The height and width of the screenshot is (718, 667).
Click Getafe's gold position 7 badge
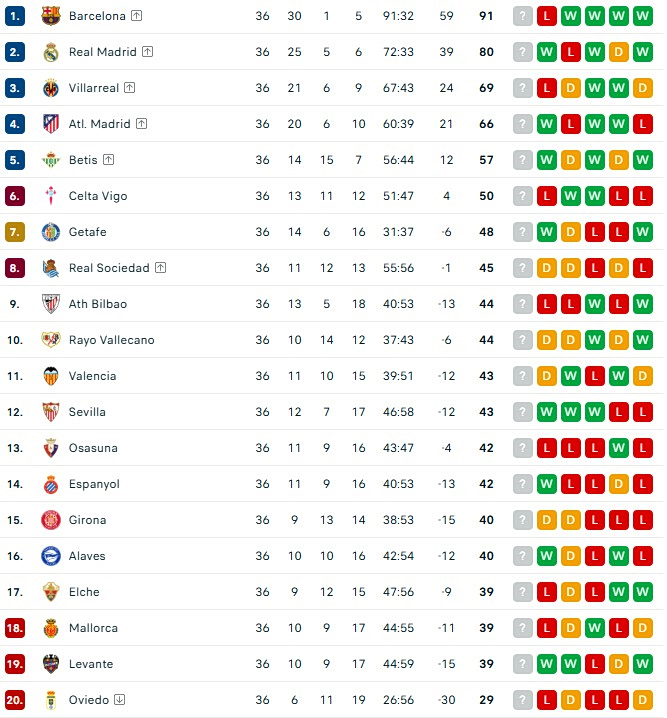click(15, 232)
